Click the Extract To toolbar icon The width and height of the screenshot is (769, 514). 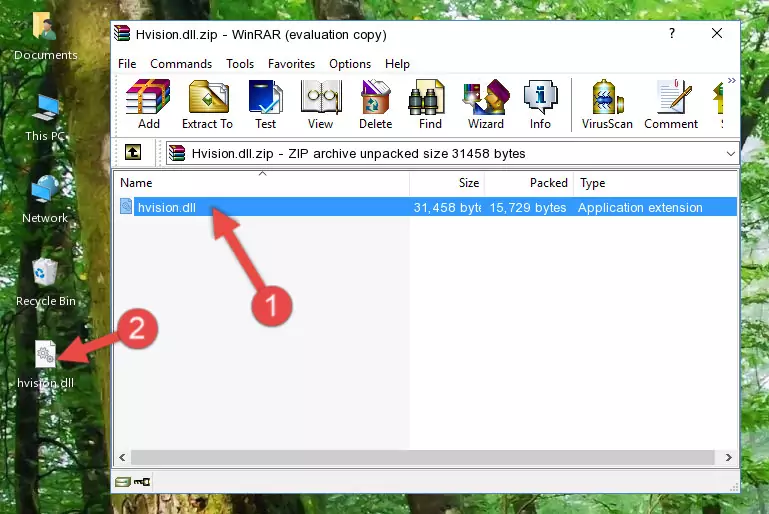coord(207,104)
